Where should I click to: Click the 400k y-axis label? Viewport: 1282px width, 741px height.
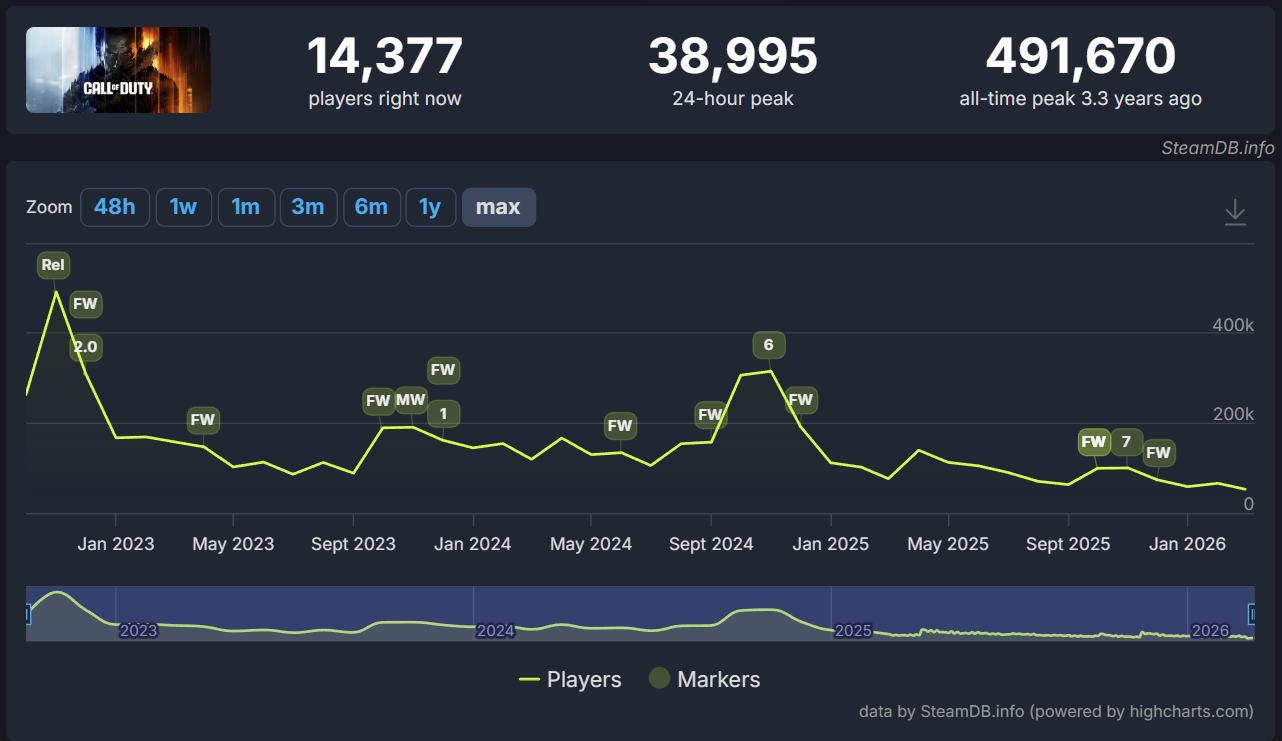click(x=1233, y=325)
